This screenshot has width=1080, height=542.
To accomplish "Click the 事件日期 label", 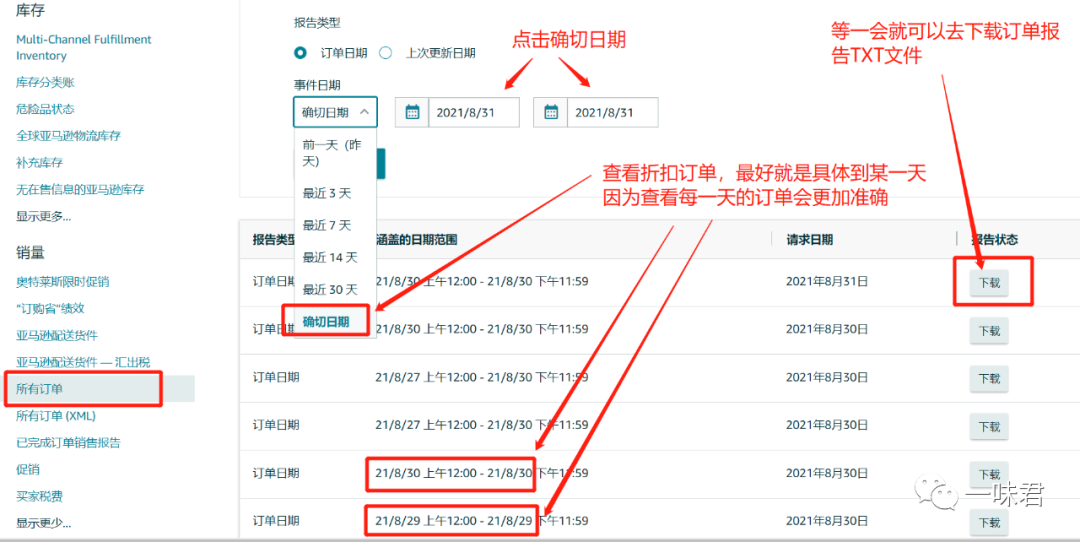I will pos(317,85).
